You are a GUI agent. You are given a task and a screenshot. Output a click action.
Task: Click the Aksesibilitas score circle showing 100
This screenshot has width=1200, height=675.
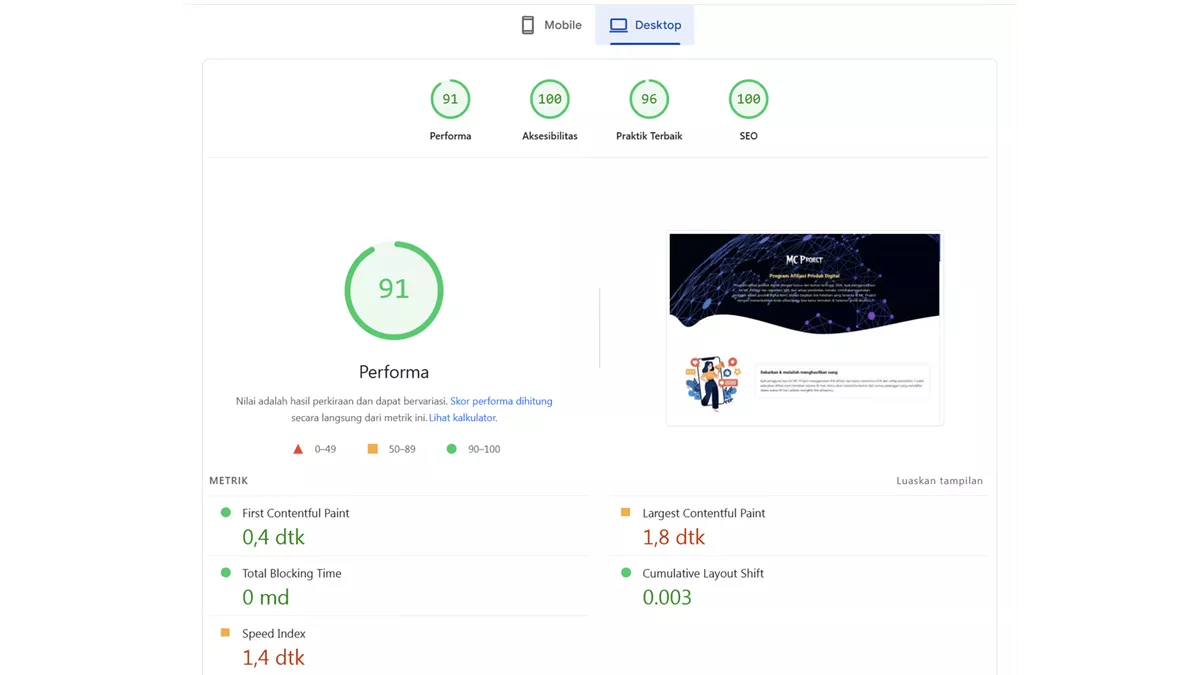point(549,98)
